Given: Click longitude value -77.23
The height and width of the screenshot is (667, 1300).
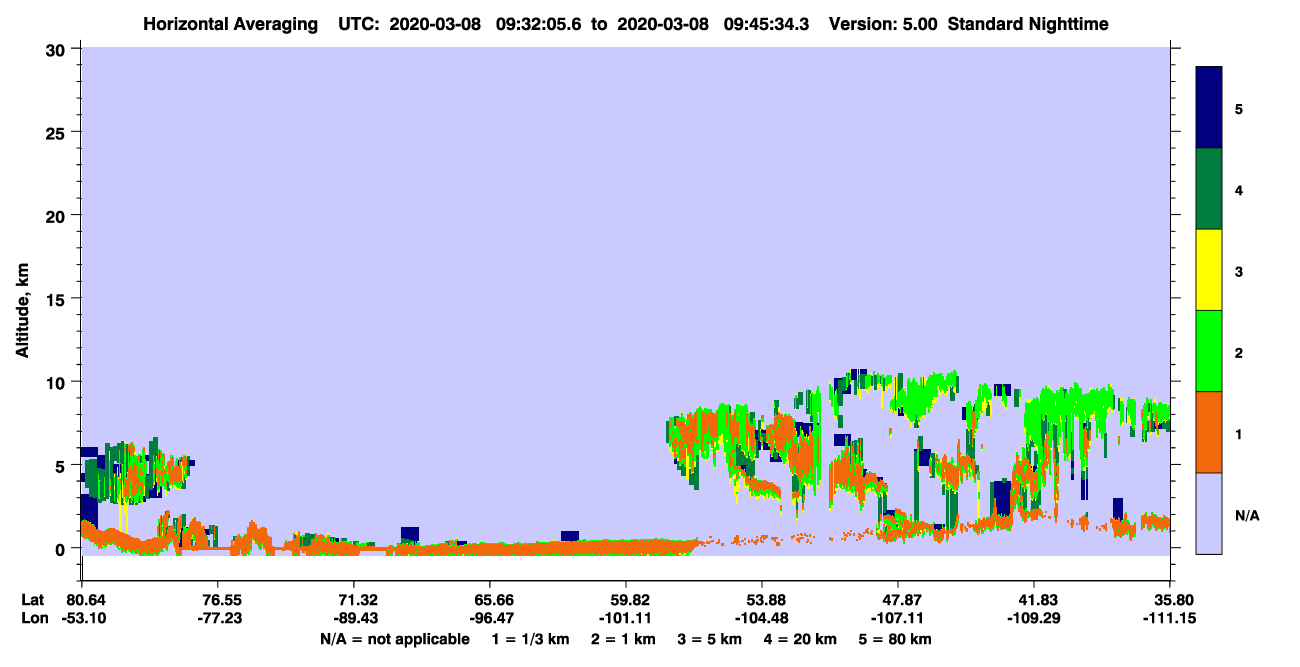Looking at the screenshot, I should 218,618.
